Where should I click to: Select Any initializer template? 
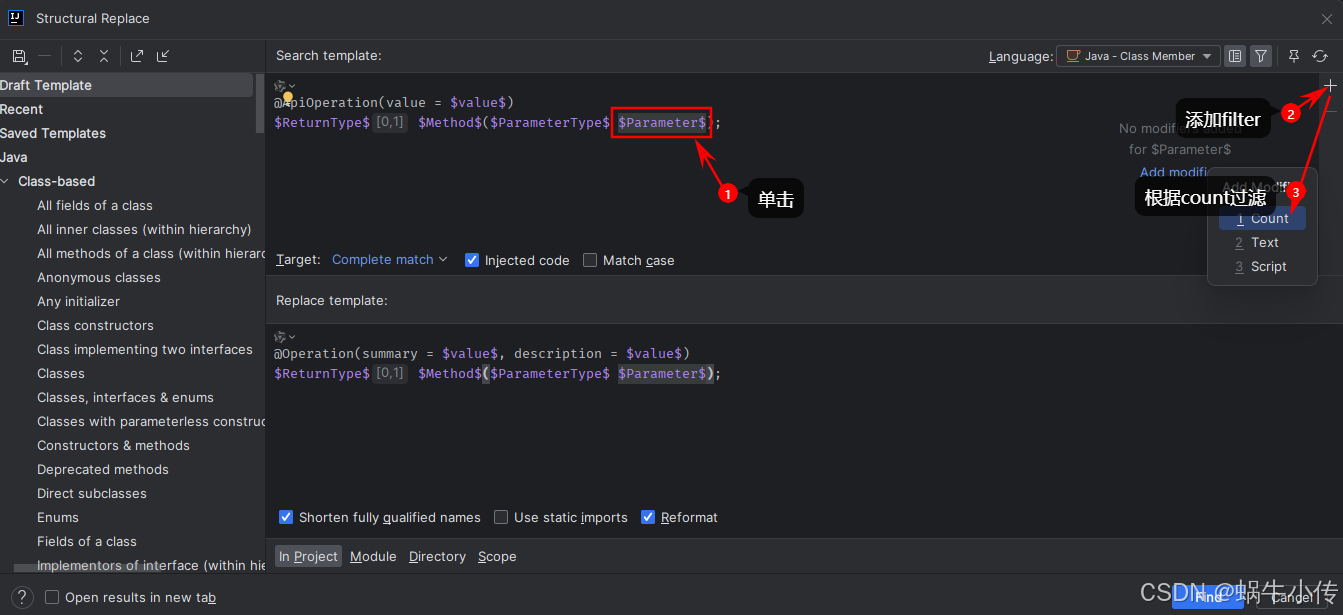(x=78, y=301)
